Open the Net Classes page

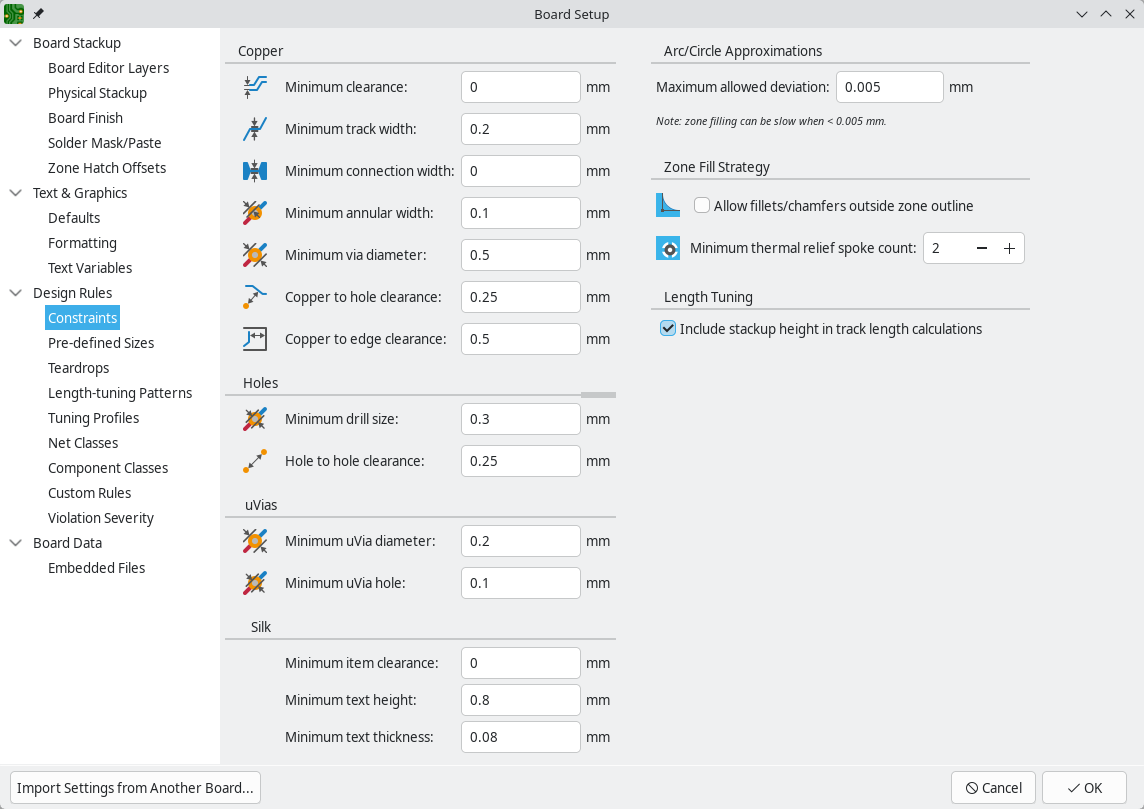[x=83, y=443]
